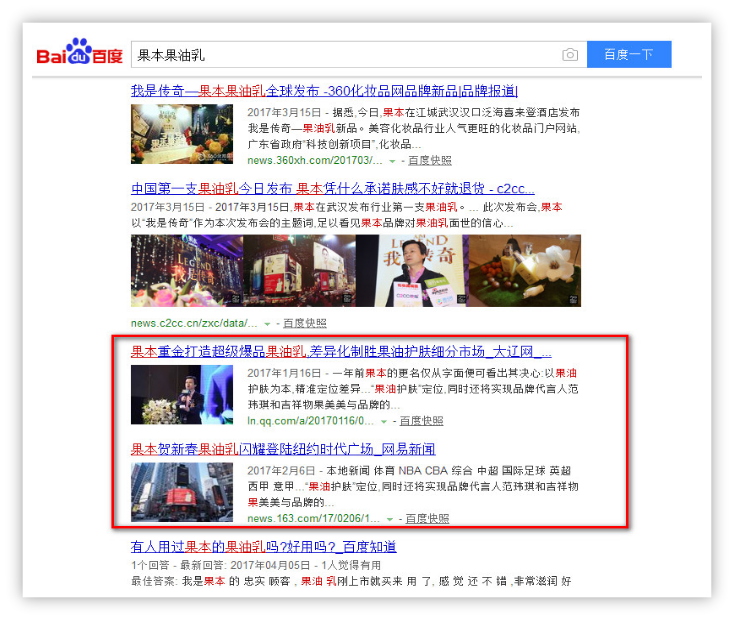This screenshot has width=734, height=620.
Task: Open thumbnail of 360化妆品网 result
Action: pos(182,134)
